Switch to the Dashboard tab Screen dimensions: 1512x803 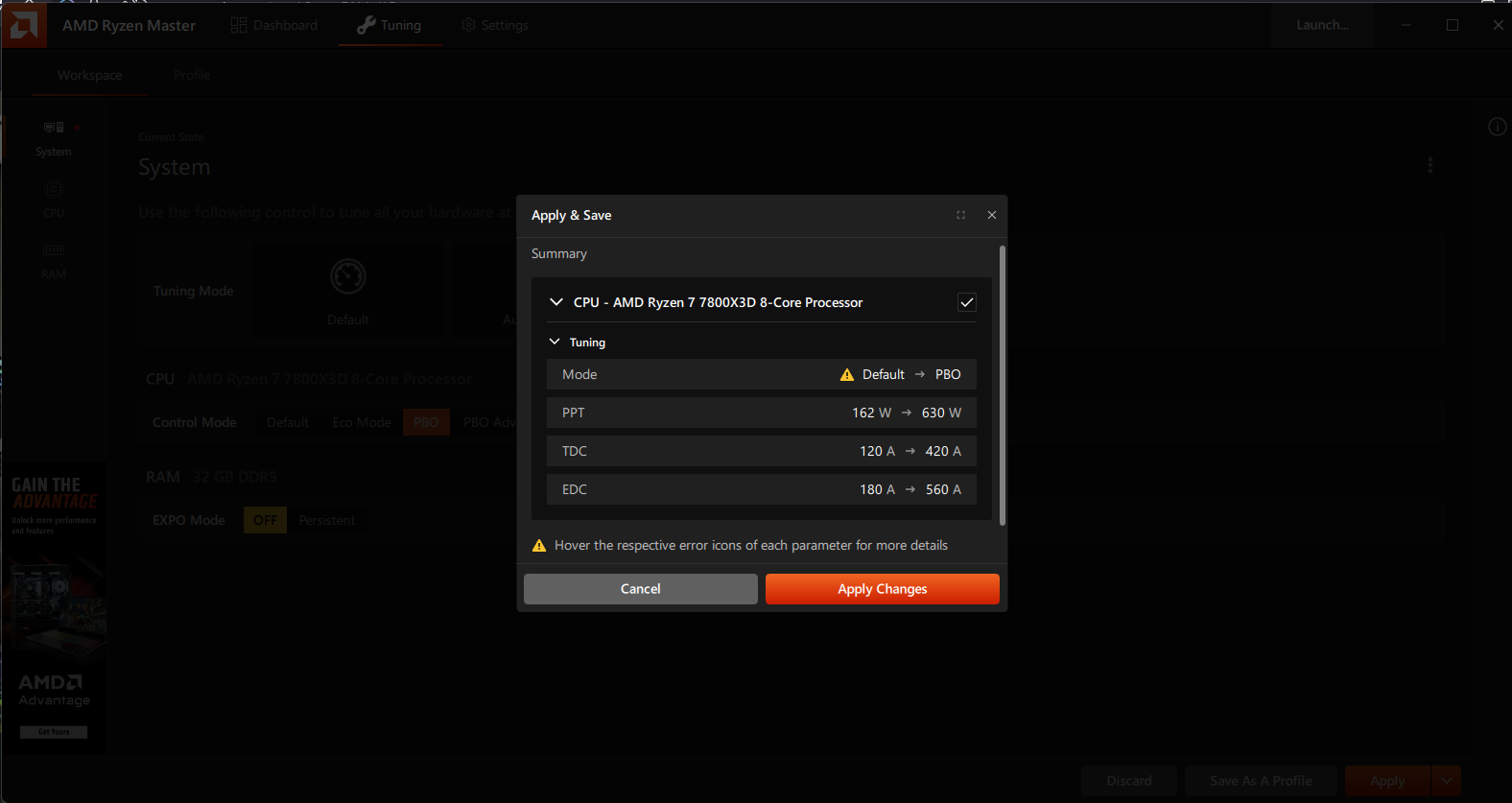(x=274, y=25)
